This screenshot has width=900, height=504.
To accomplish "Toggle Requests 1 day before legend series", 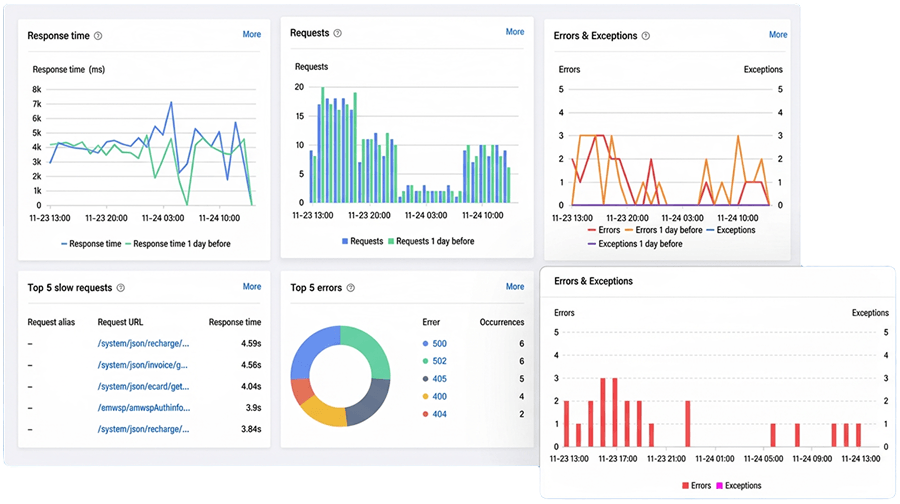I will (431, 241).
